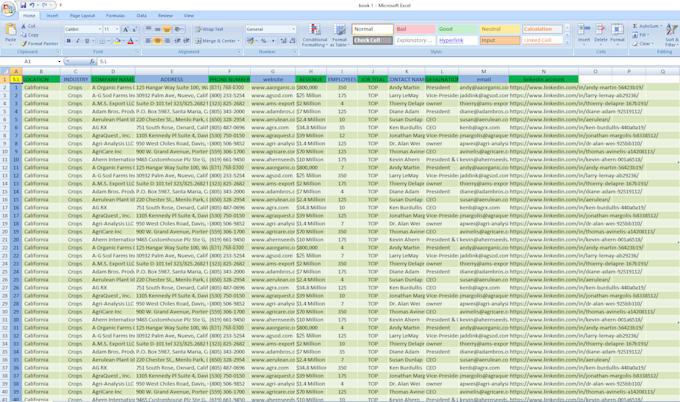Open the View tab
680x402 pixels.
coord(189,16)
